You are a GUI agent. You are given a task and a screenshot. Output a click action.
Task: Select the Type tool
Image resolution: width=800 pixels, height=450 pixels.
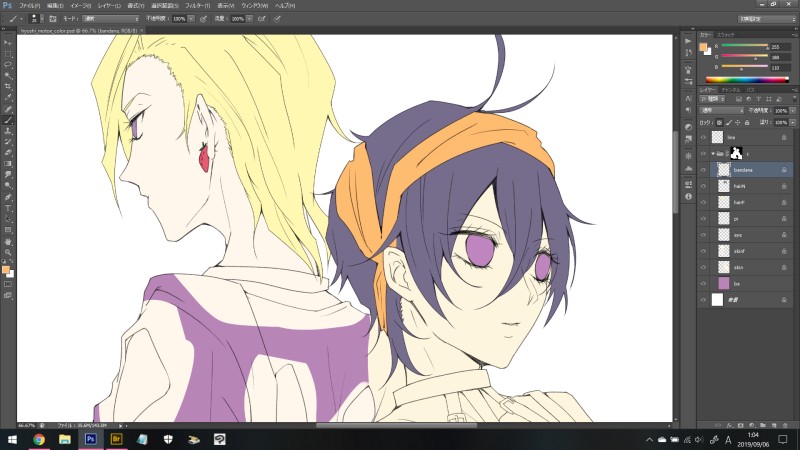tap(8, 208)
